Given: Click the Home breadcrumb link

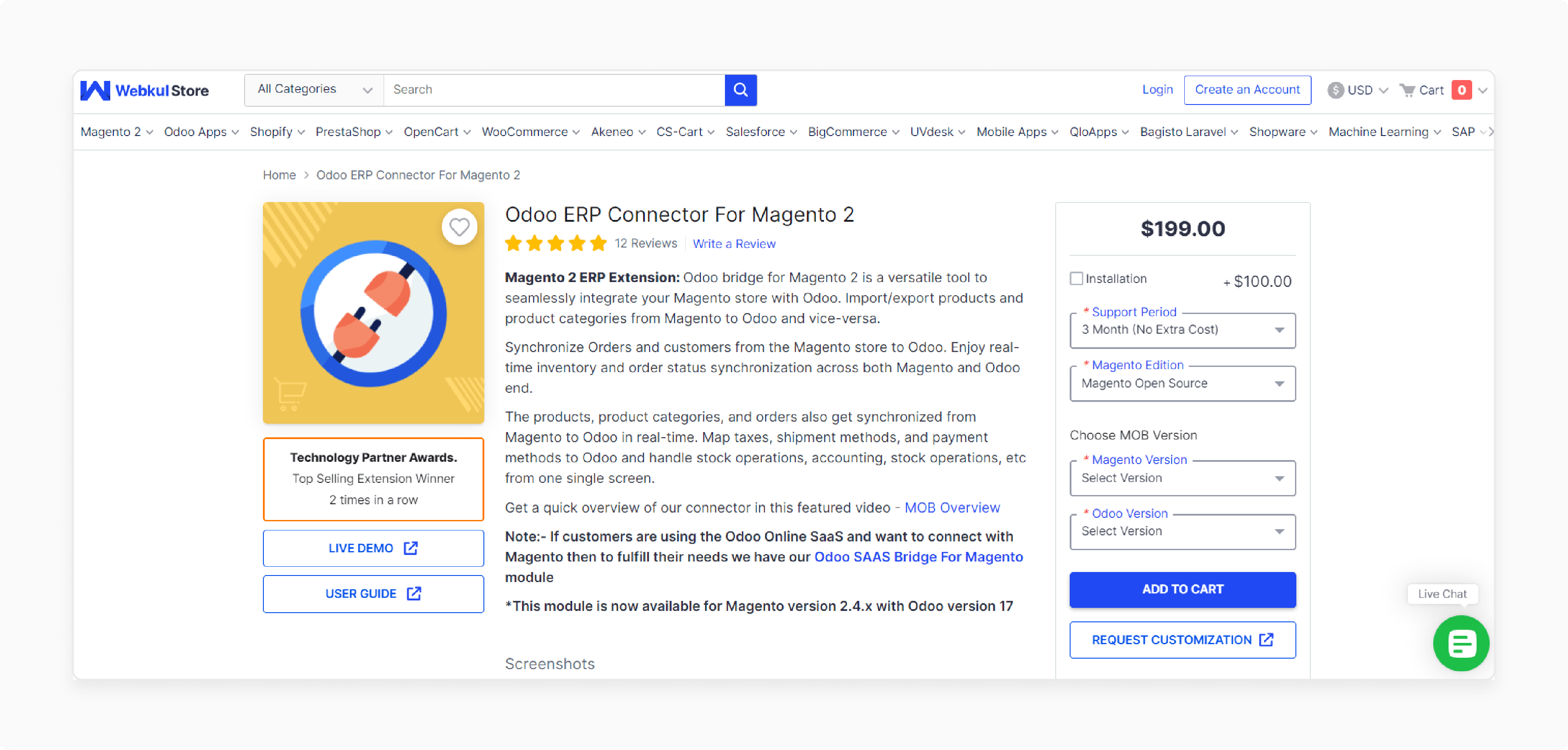Looking at the screenshot, I should 280,175.
